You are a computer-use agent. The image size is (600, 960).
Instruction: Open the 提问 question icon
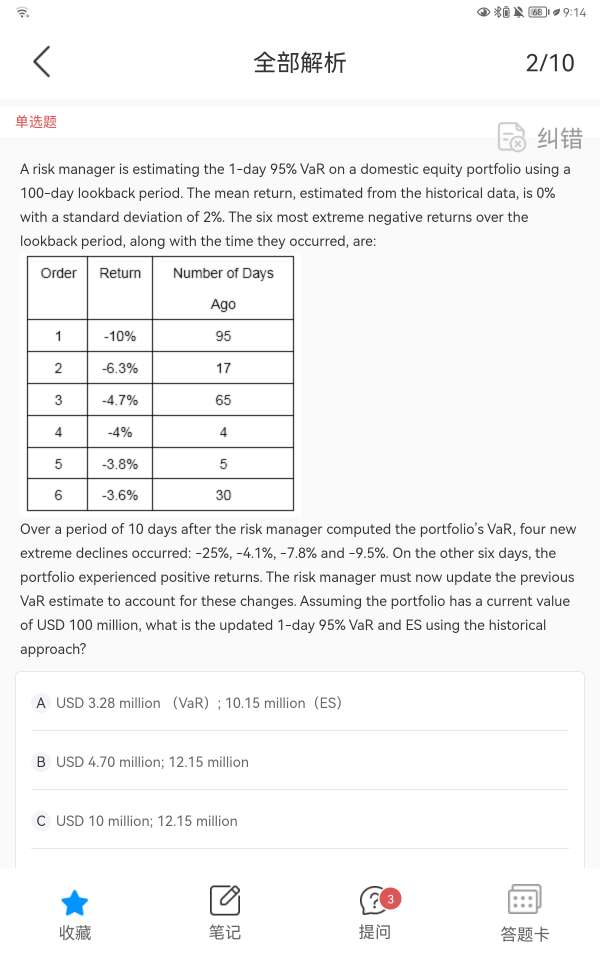click(x=374, y=901)
